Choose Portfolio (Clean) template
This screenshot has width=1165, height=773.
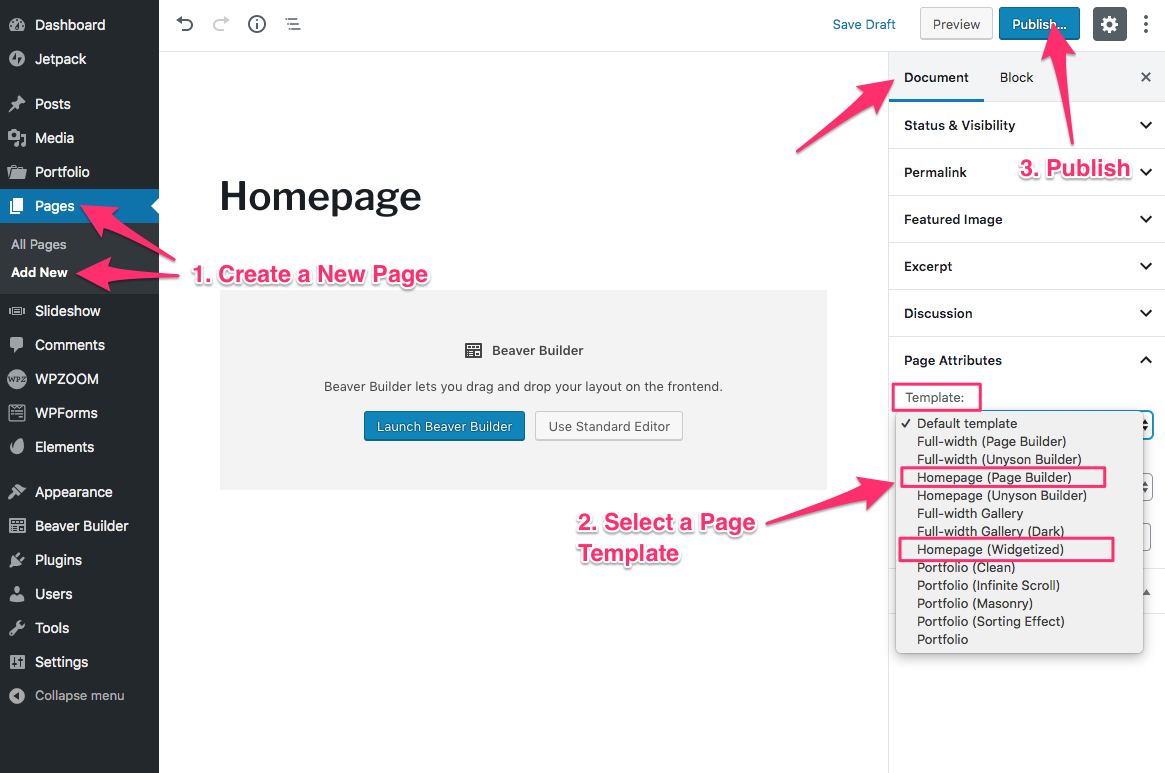1019,567
